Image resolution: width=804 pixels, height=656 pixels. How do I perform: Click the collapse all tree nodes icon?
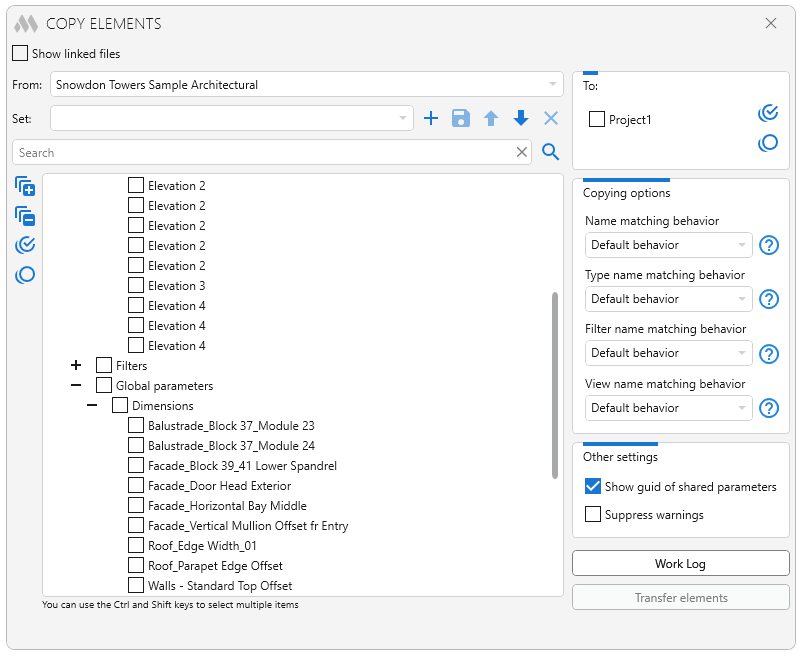[x=25, y=216]
